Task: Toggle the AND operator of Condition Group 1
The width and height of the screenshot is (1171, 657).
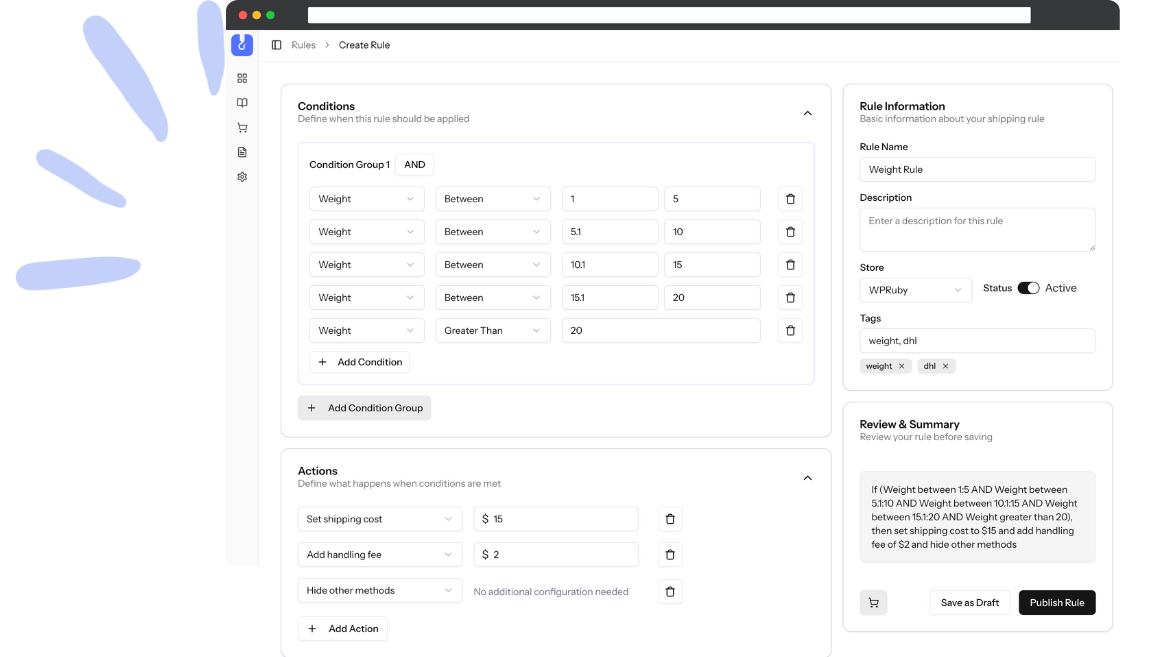Action: click(414, 164)
